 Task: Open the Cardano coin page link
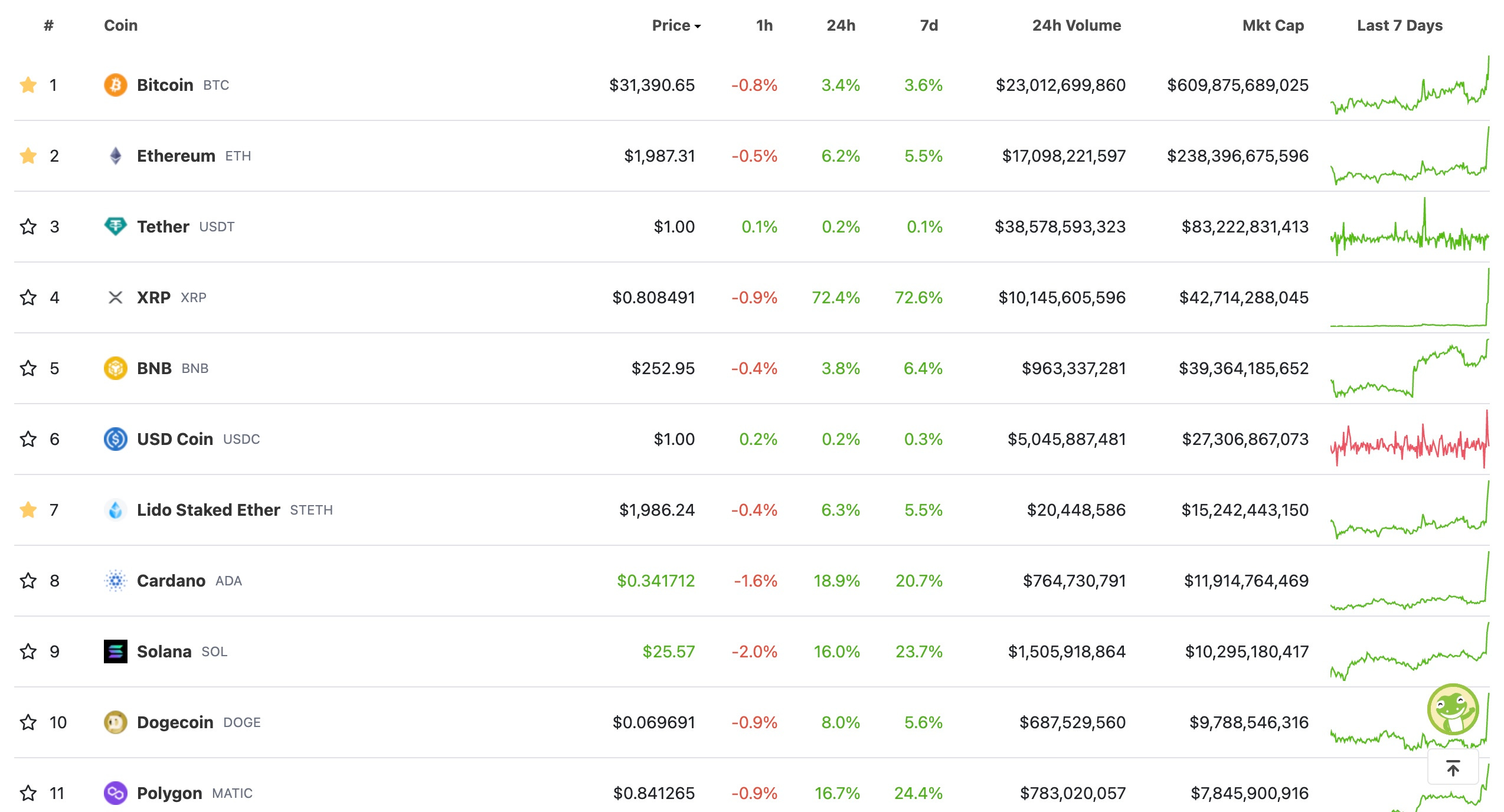click(x=171, y=581)
